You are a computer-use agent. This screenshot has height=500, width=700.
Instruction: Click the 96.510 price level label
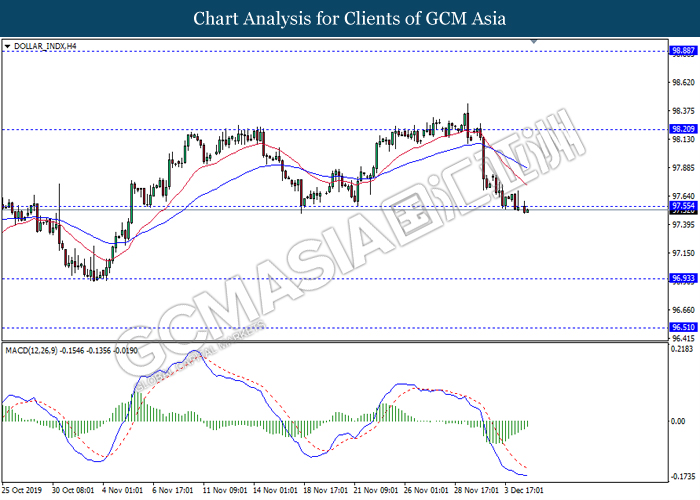point(683,327)
